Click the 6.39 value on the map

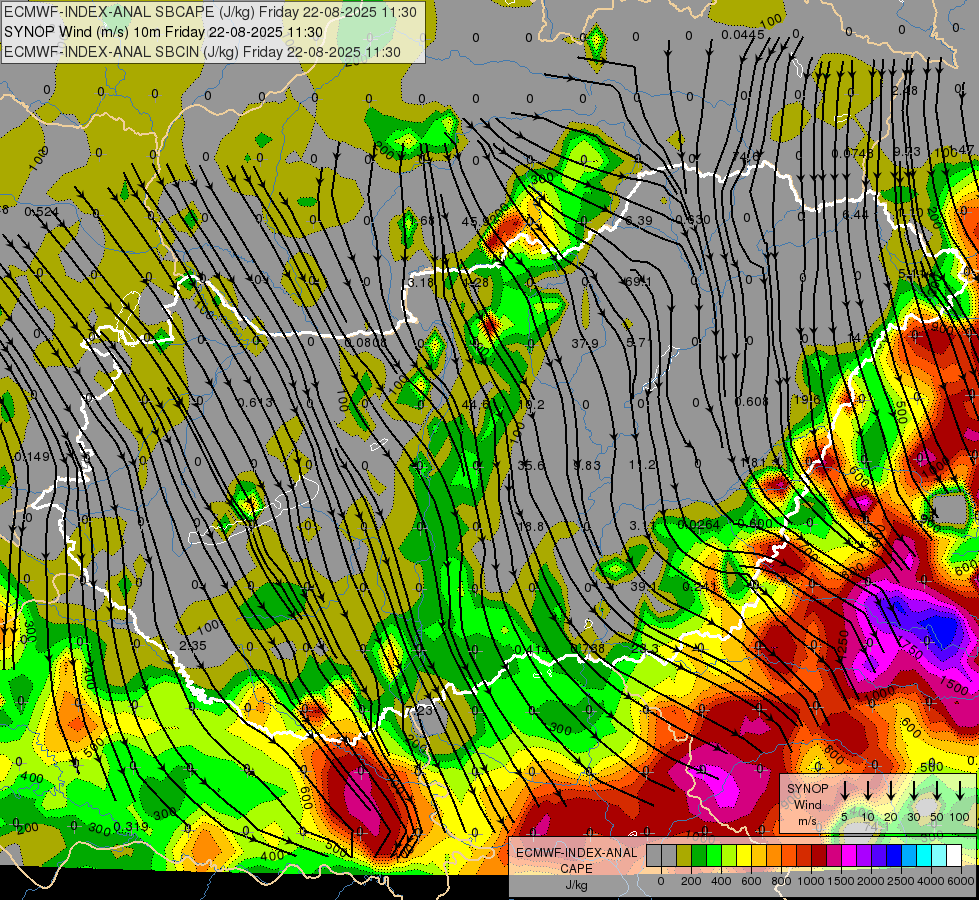point(639,220)
